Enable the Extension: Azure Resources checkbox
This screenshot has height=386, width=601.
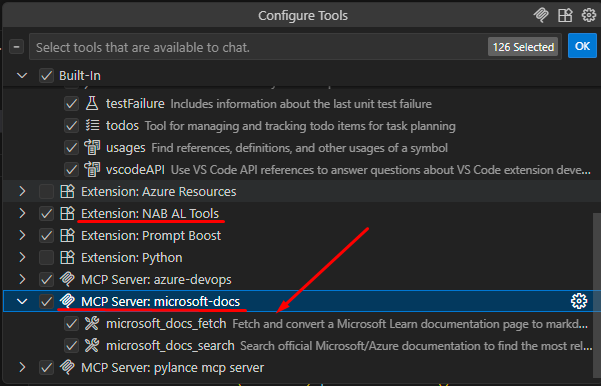[46, 191]
